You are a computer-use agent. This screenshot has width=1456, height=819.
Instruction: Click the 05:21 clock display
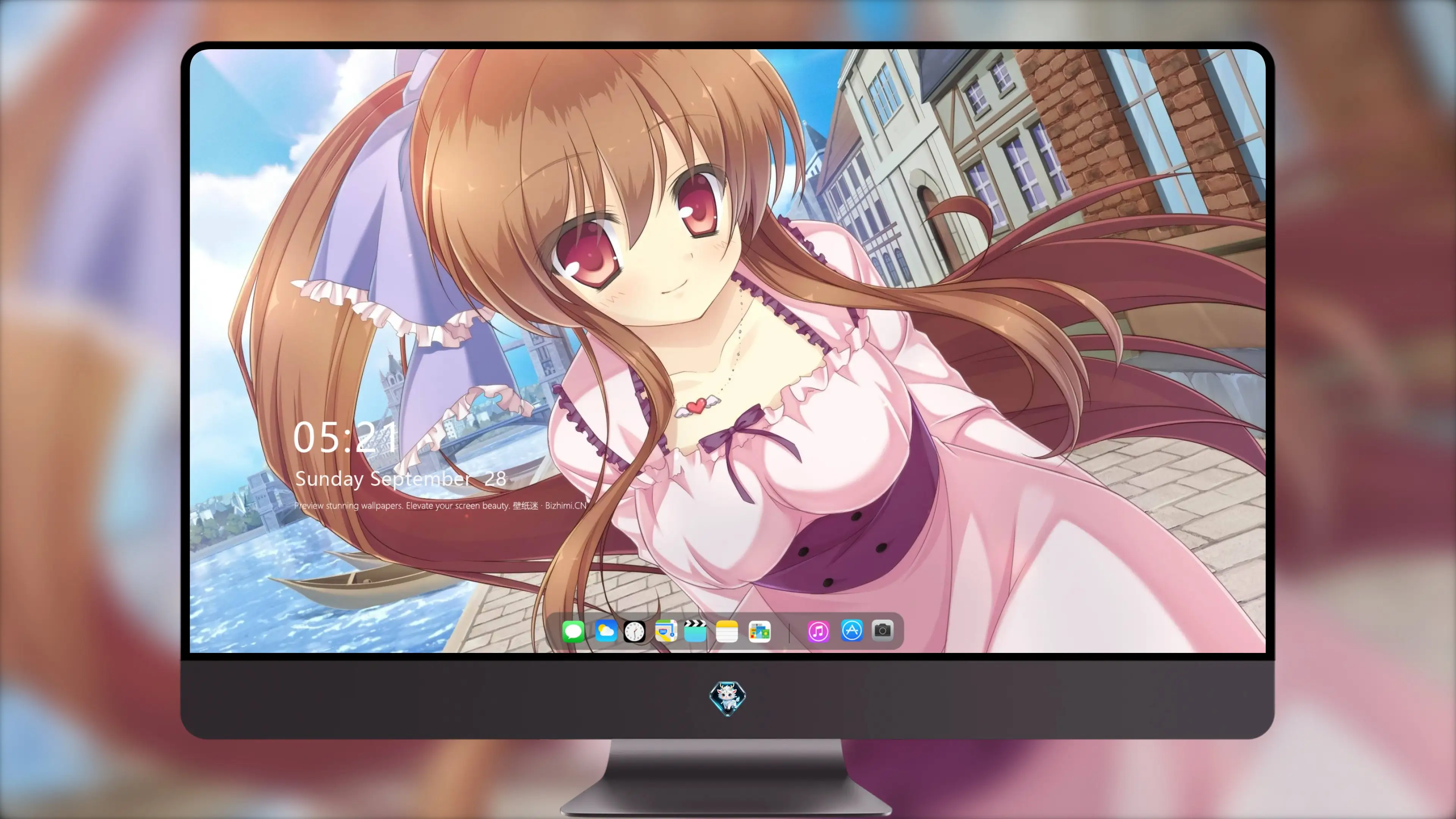(x=345, y=437)
